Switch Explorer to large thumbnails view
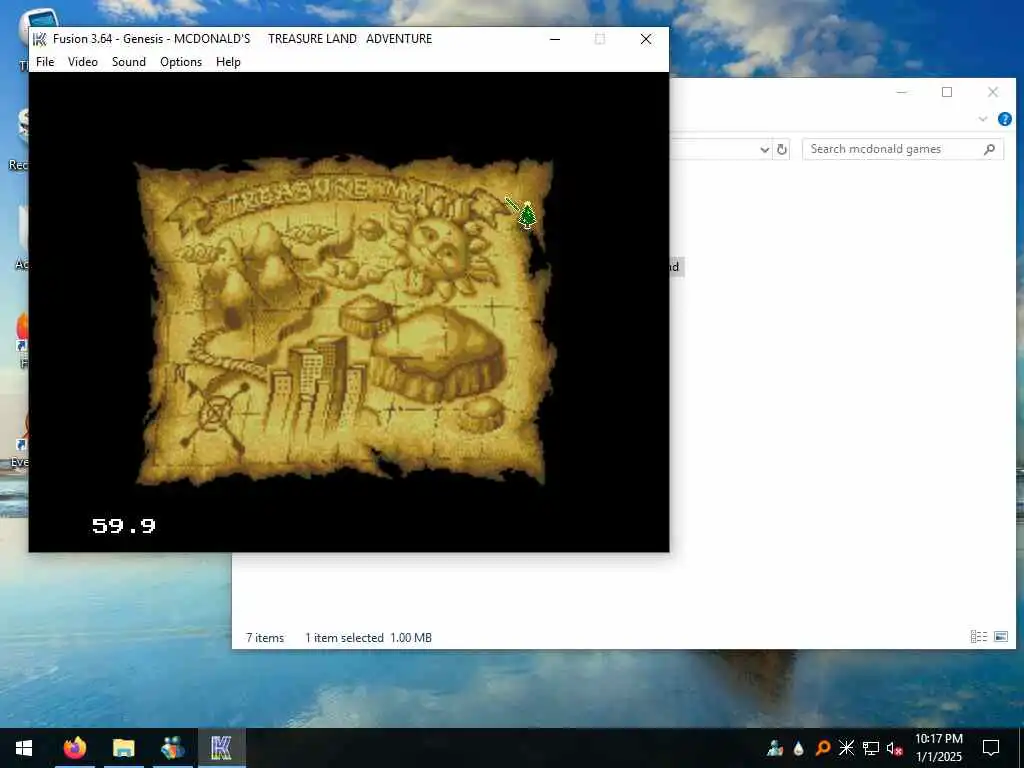This screenshot has height=768, width=1024. pyautogui.click(x=1000, y=637)
